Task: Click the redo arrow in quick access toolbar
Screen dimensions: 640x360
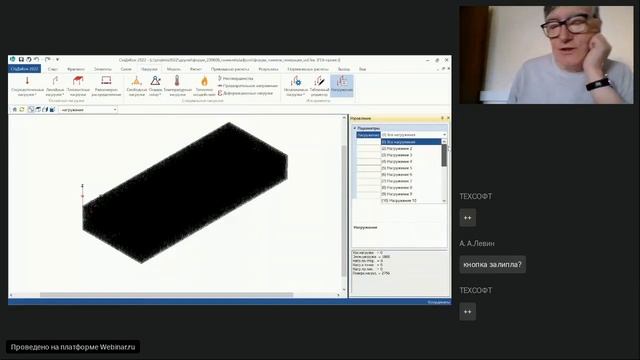Action: point(47,60)
